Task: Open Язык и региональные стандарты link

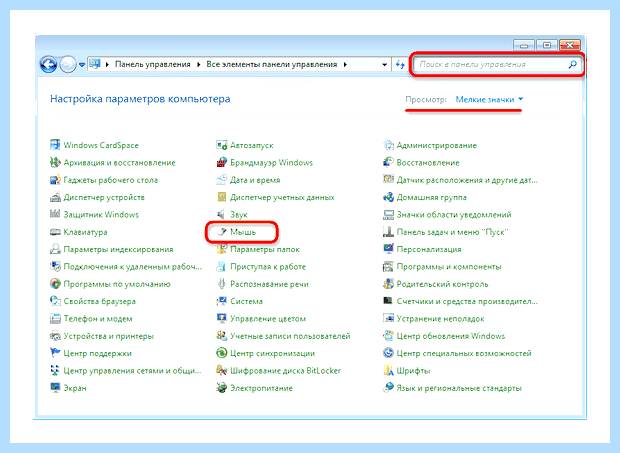Action: tap(459, 388)
